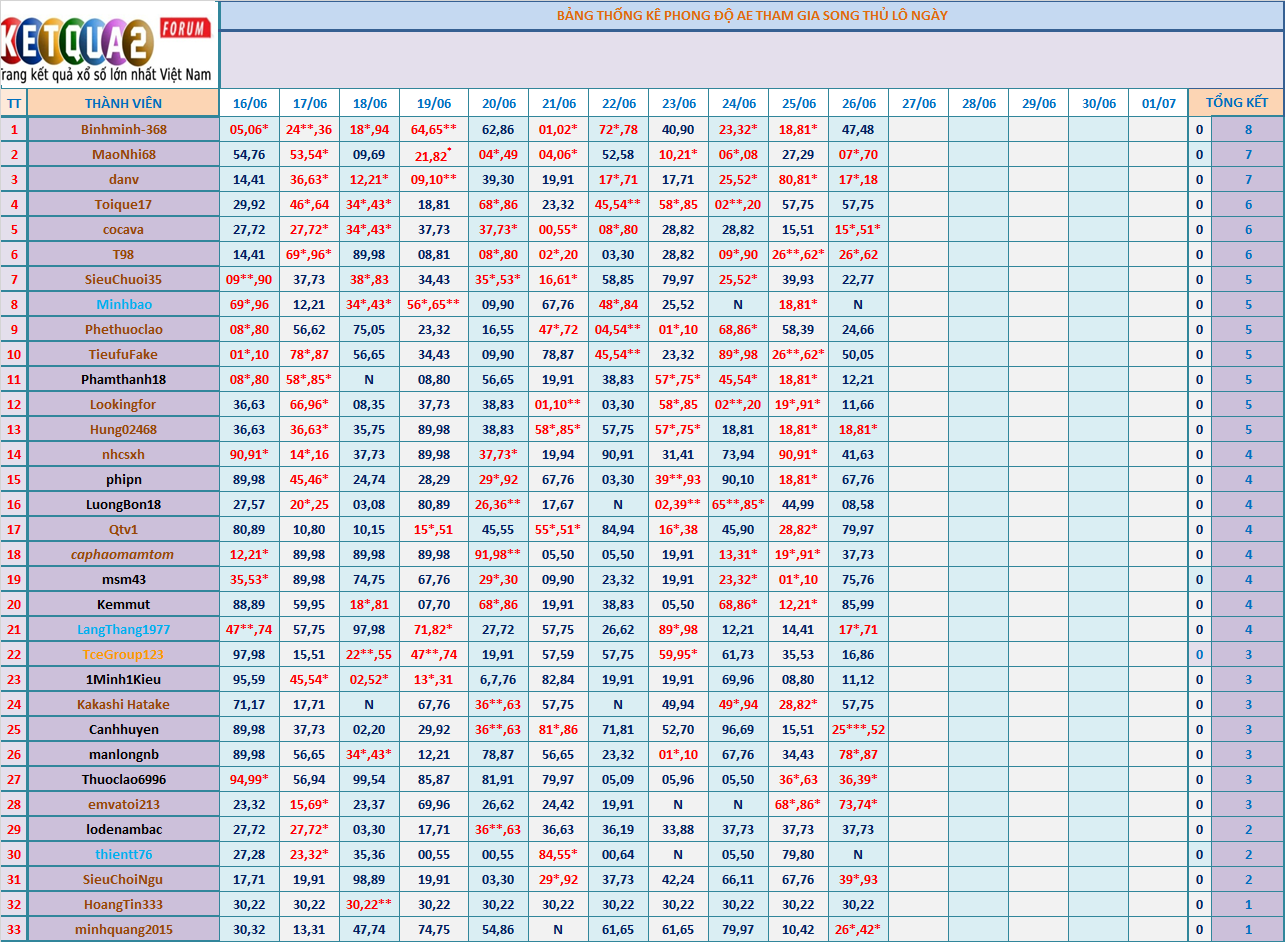1285x942 pixels.
Task: Click member name TieufuFake
Action: [123, 354]
